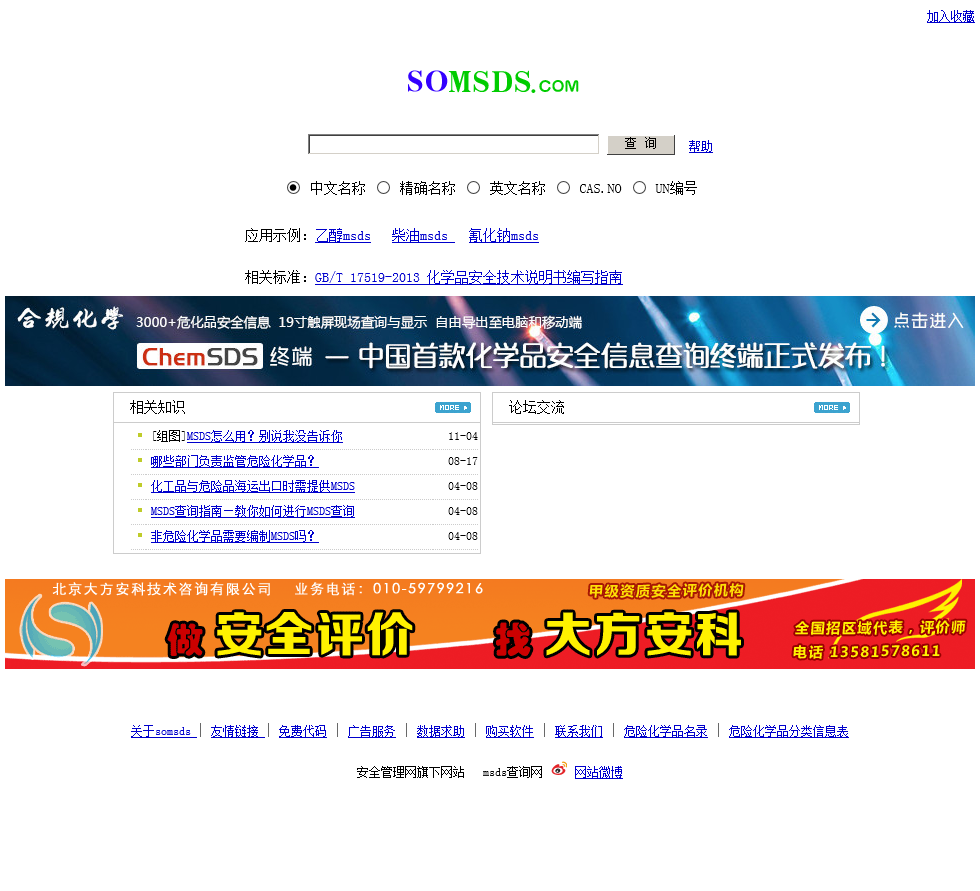Viewport: 980px width, 891px height.
Task: Click the msds查询网 footer text
Action: point(512,772)
